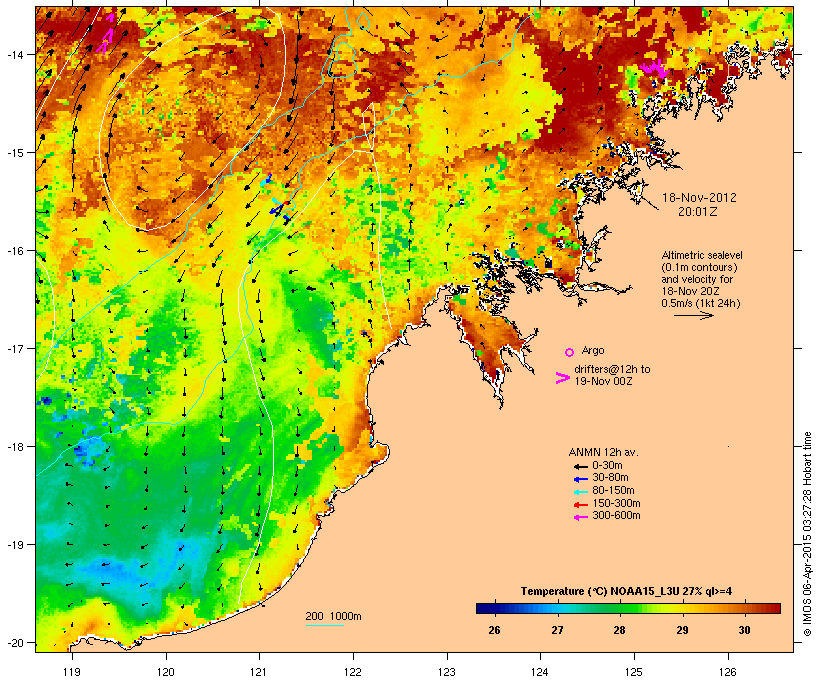Click the blue 30-80m legend arrow
Screen dimensions: 820x680
[580, 479]
